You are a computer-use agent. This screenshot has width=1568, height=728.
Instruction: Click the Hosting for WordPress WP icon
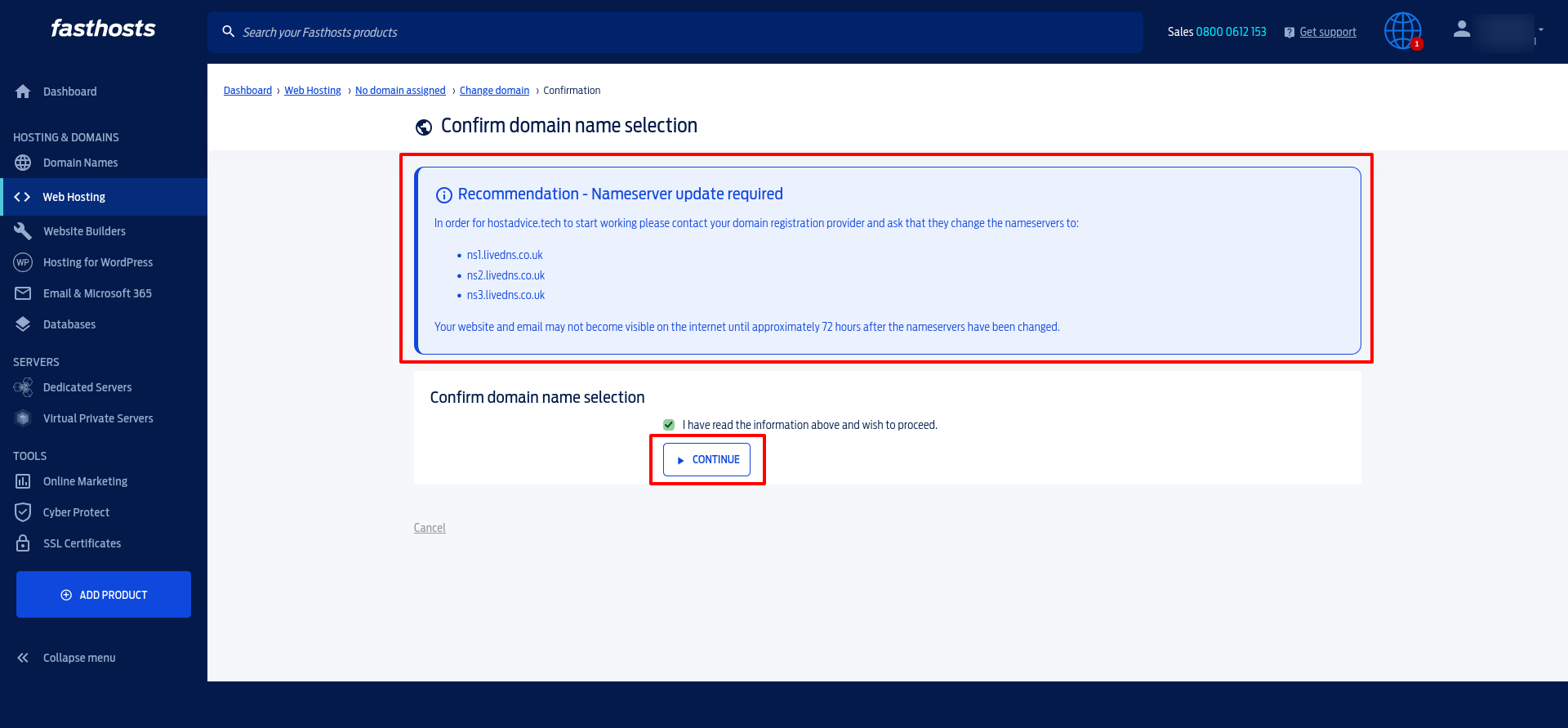pyautogui.click(x=23, y=262)
